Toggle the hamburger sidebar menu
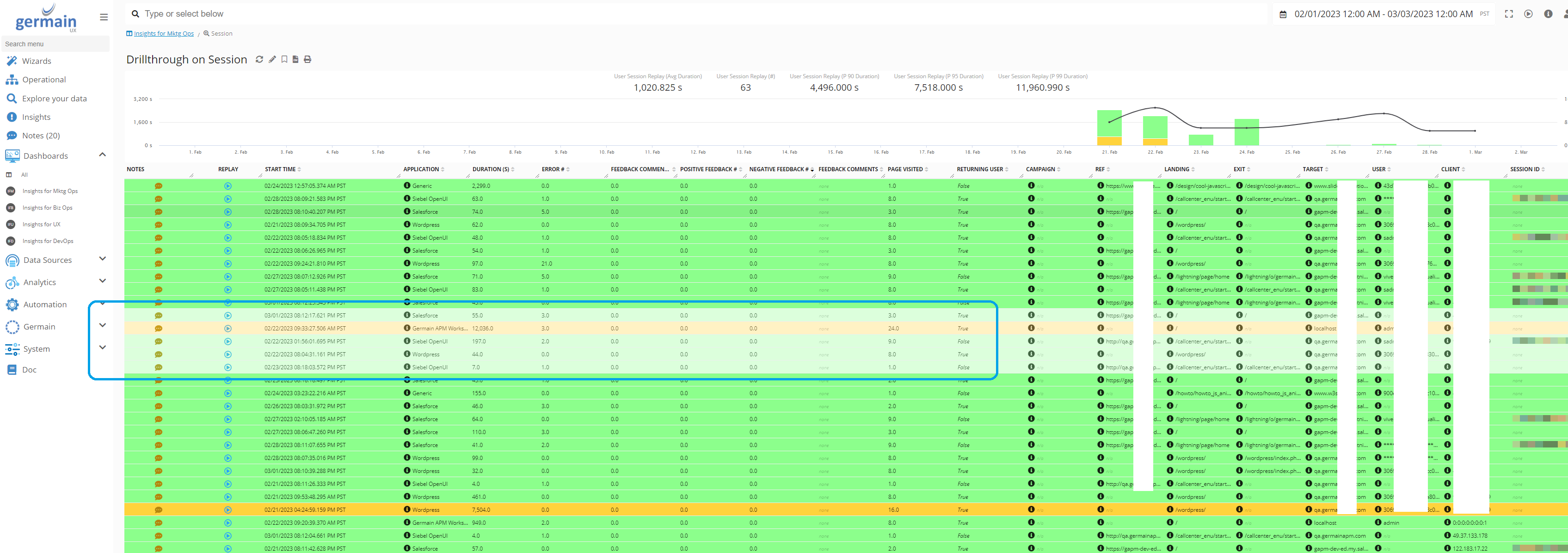Viewport: 1568px width, 553px height. (104, 17)
